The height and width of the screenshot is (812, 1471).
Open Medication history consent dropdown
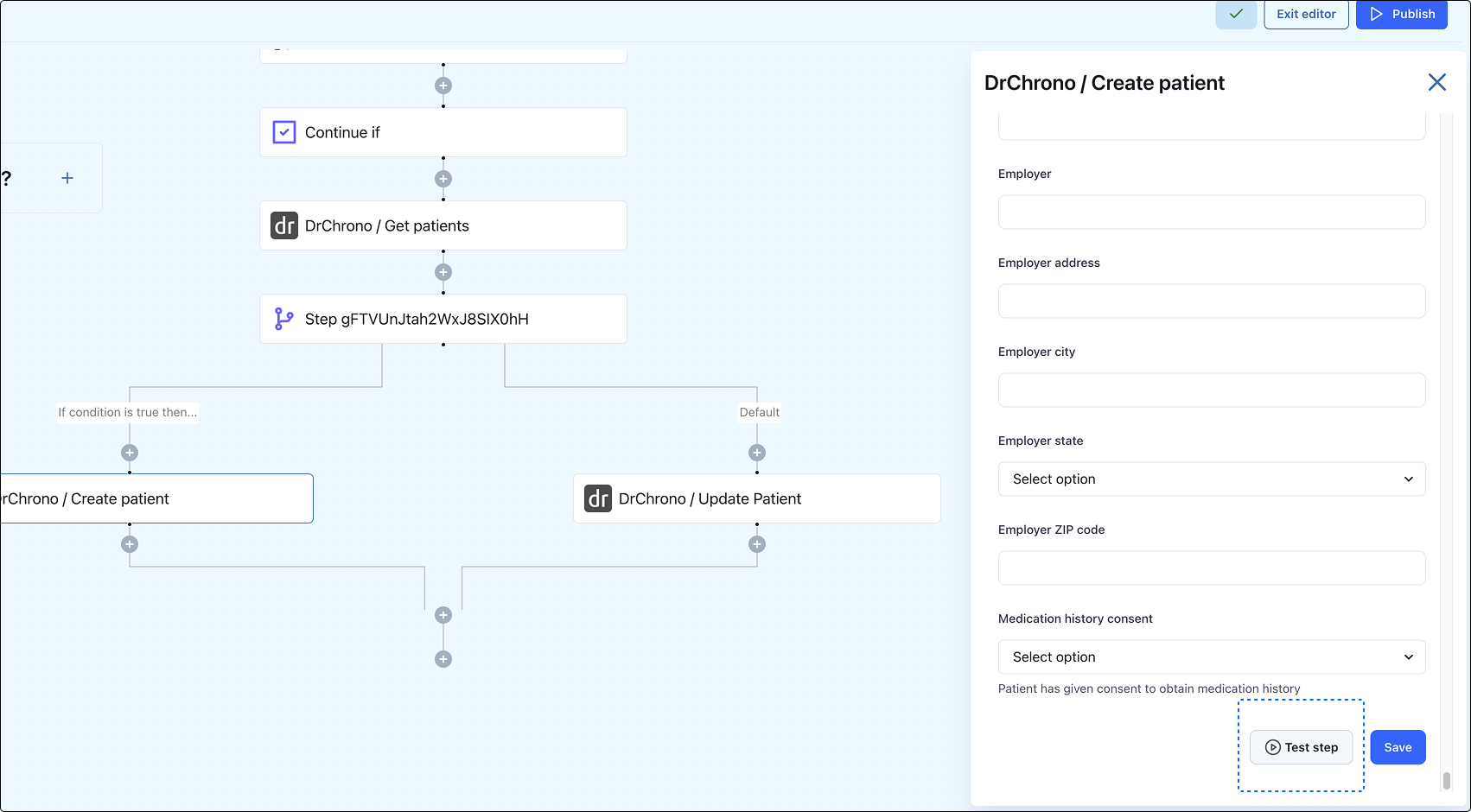click(x=1212, y=657)
